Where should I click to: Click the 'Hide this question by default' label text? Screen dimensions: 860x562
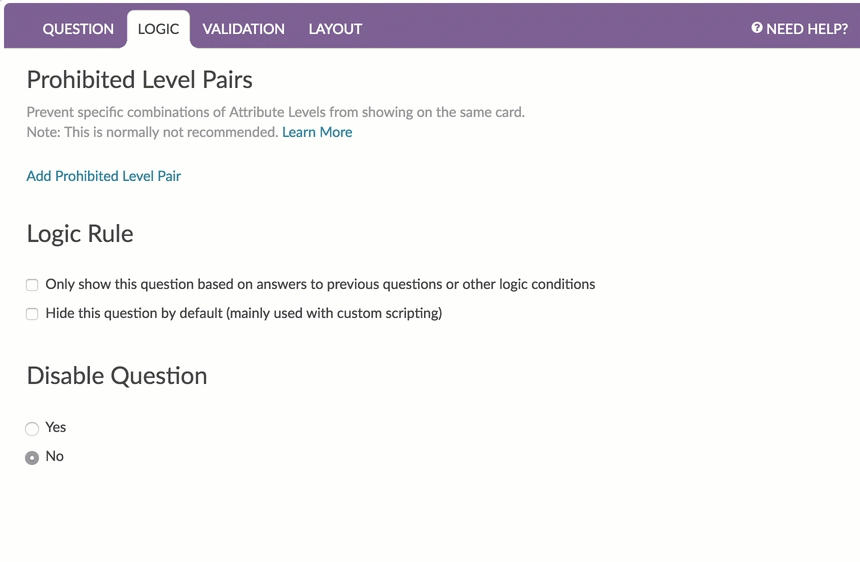pyautogui.click(x=243, y=313)
